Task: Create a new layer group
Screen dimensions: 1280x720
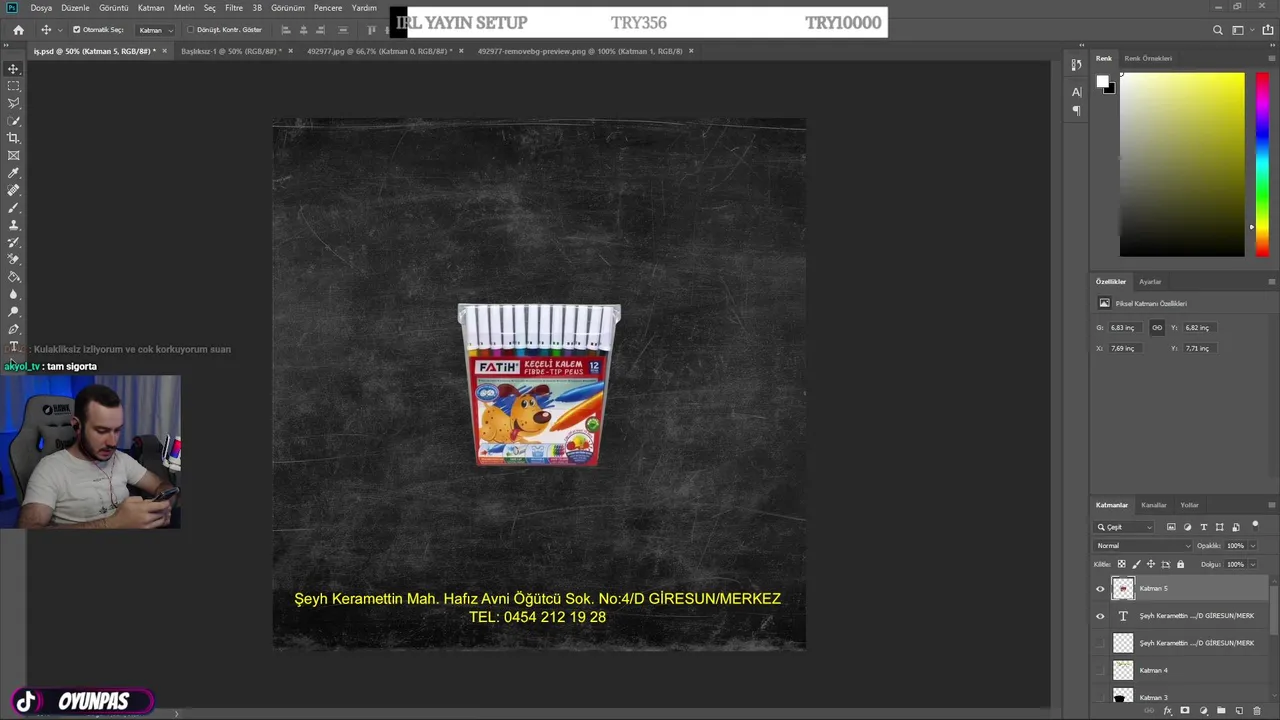Action: [1221, 711]
